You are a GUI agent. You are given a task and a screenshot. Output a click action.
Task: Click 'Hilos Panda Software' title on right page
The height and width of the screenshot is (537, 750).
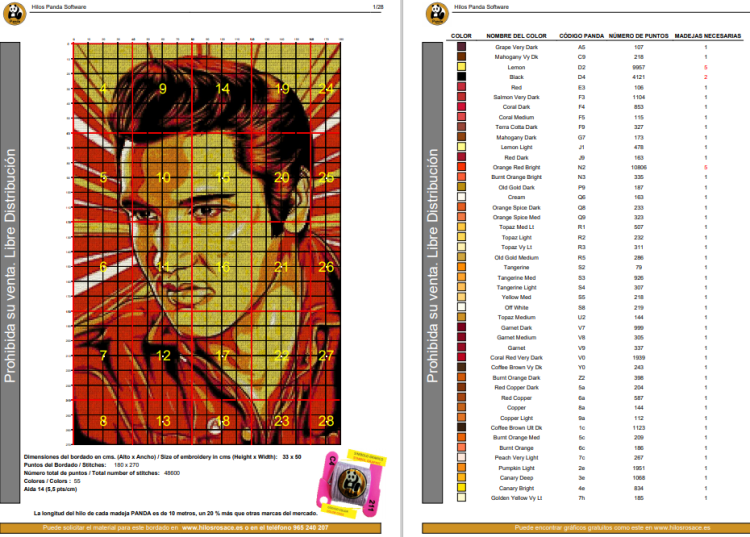point(481,7)
